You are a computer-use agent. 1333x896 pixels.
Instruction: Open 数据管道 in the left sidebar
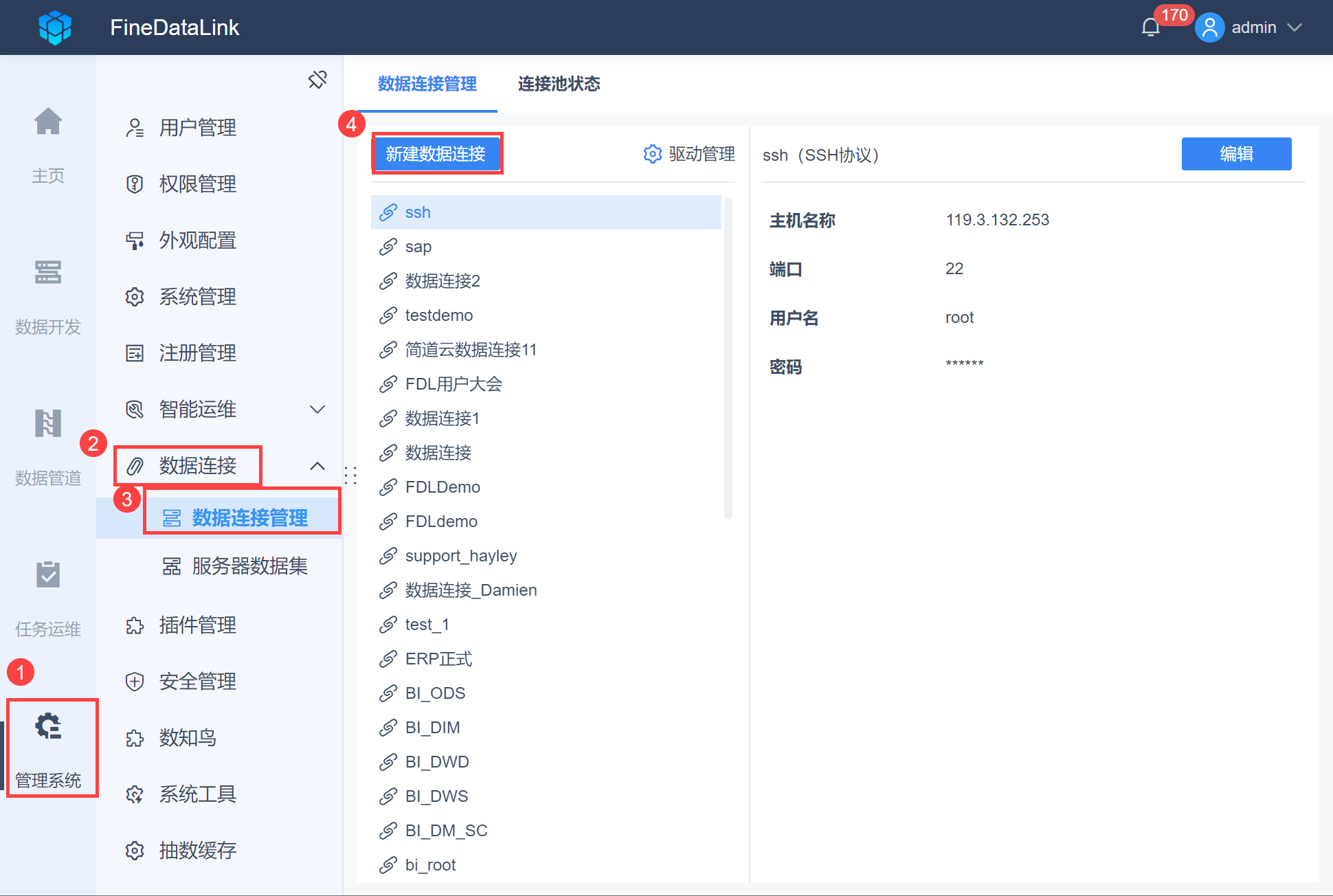(48, 447)
